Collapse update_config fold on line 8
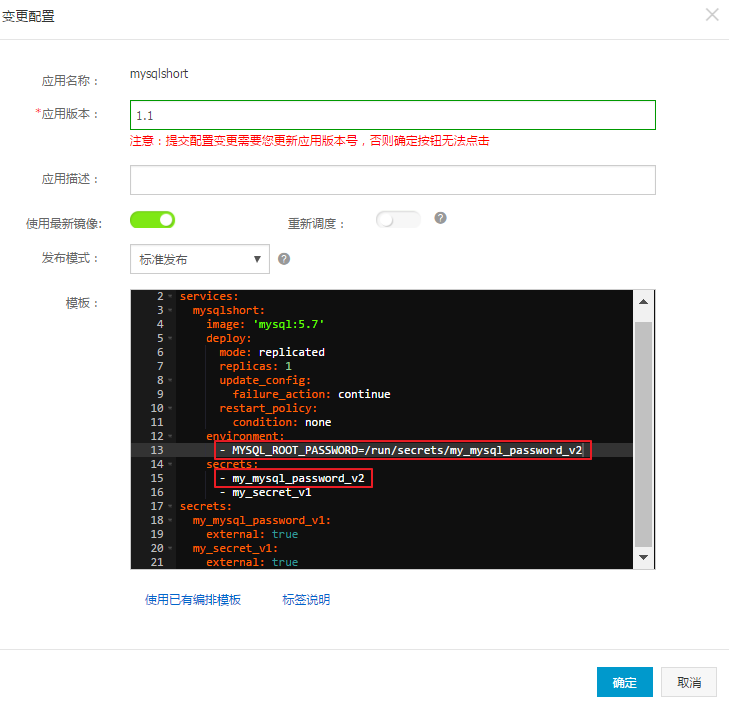Image resolution: width=729 pixels, height=704 pixels. point(170,380)
